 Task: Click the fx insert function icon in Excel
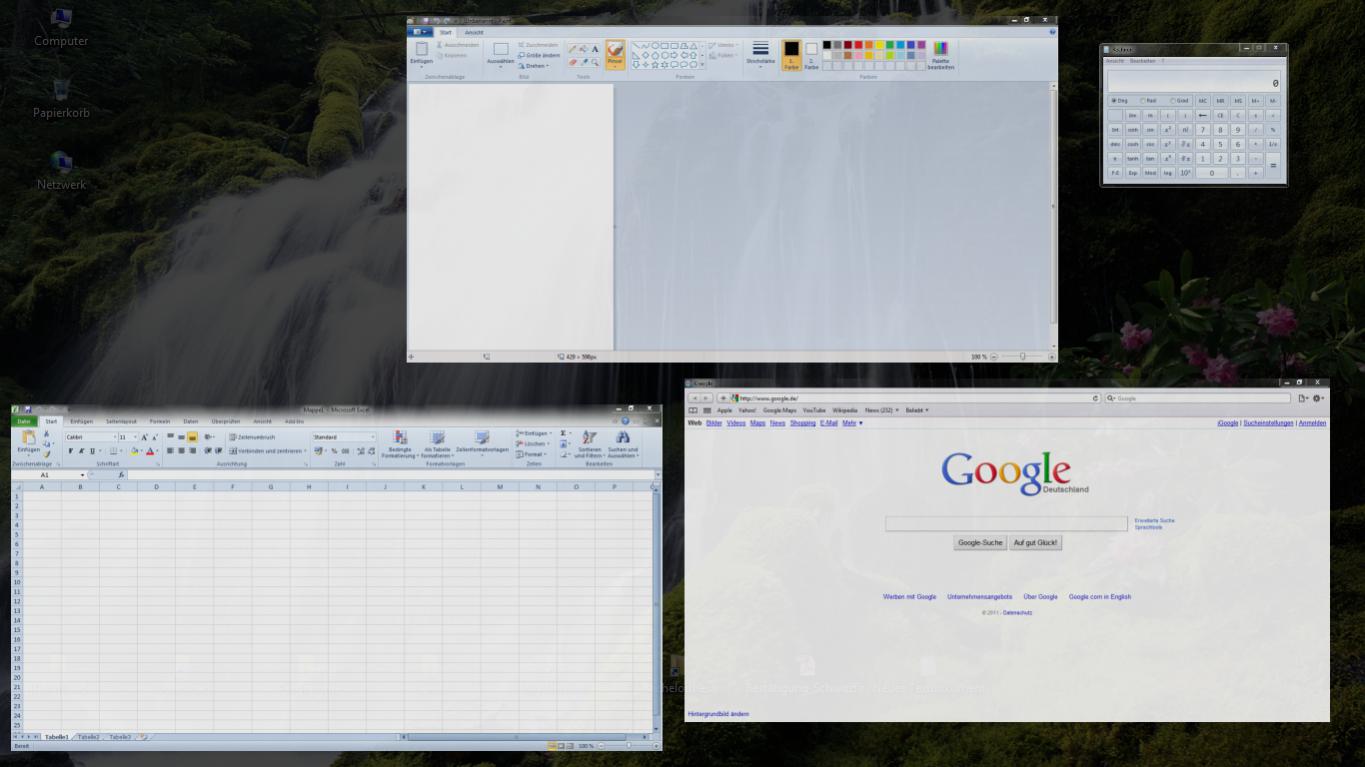[121, 475]
